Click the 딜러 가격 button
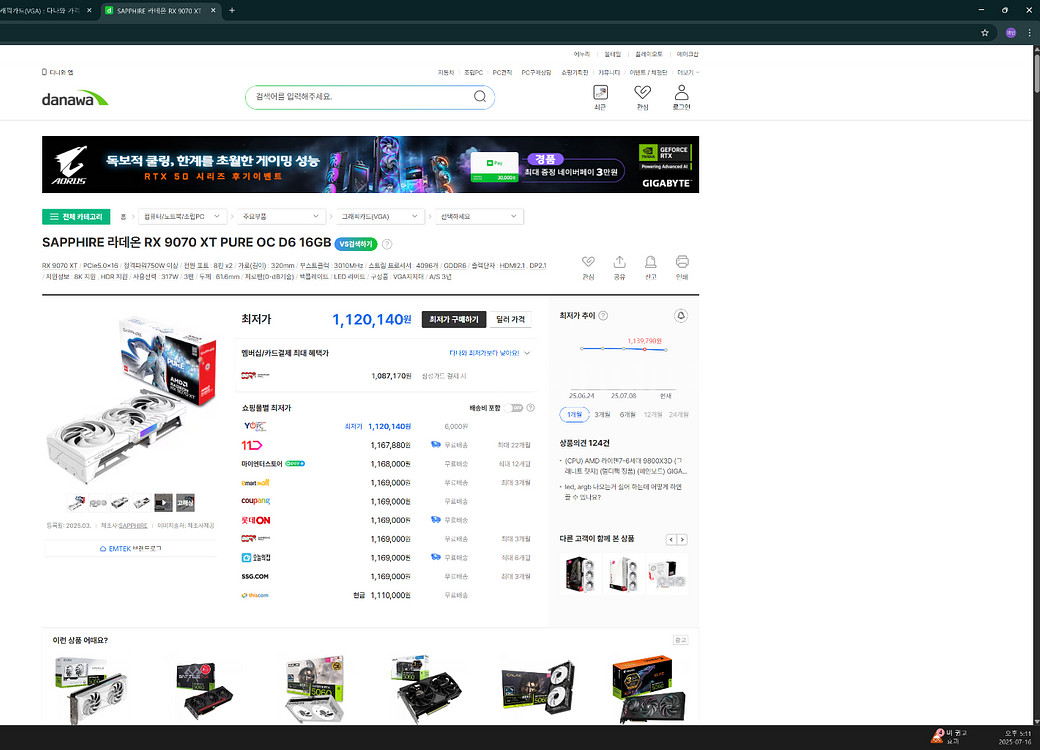 [x=510, y=320]
